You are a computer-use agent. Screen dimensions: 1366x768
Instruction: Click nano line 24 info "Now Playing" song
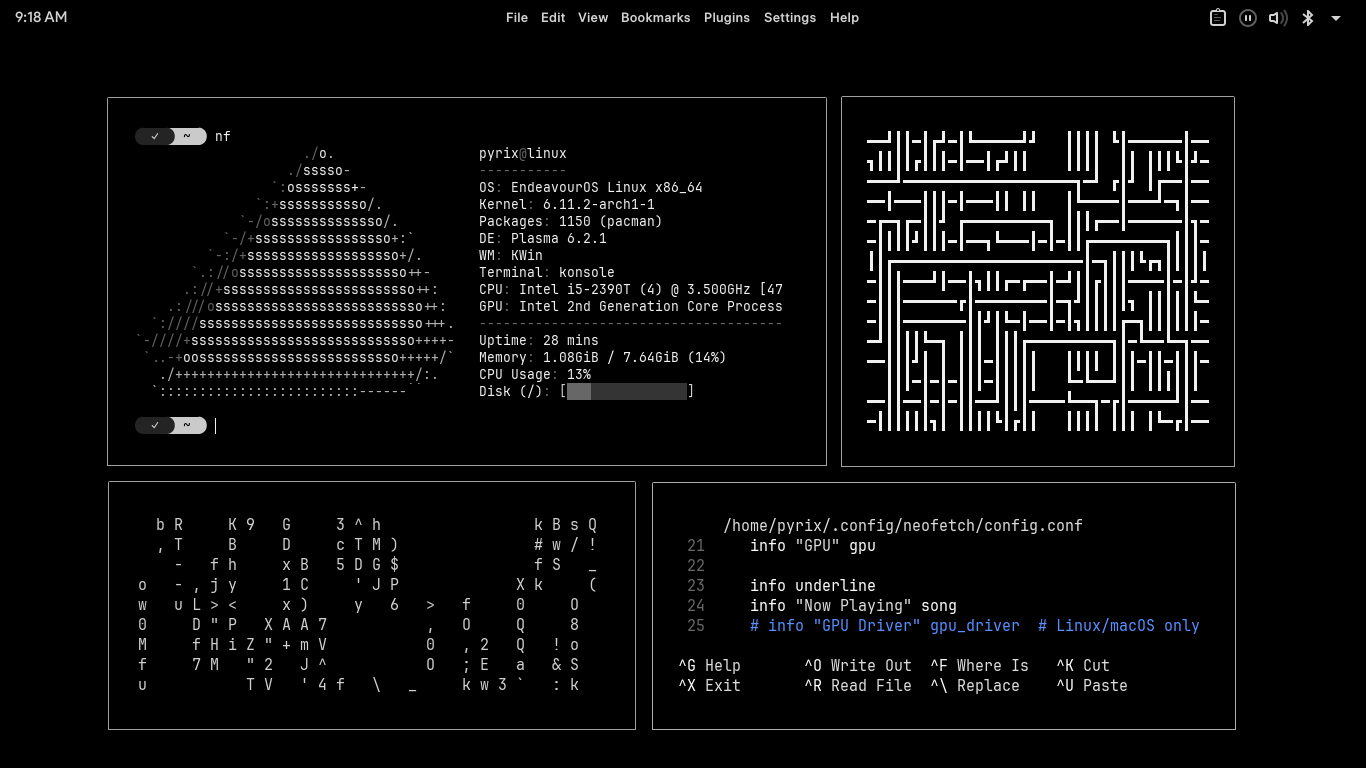point(853,606)
